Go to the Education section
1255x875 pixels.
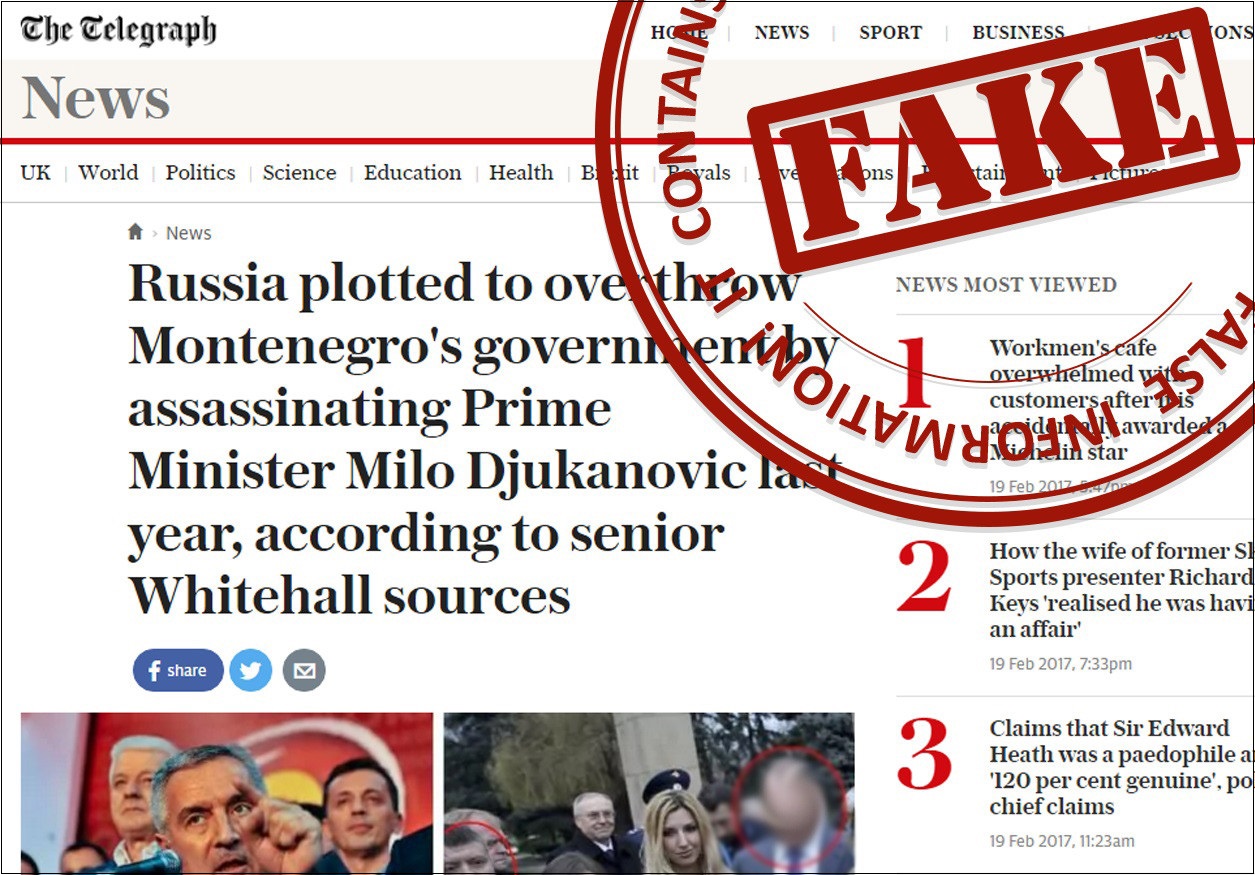coord(412,172)
